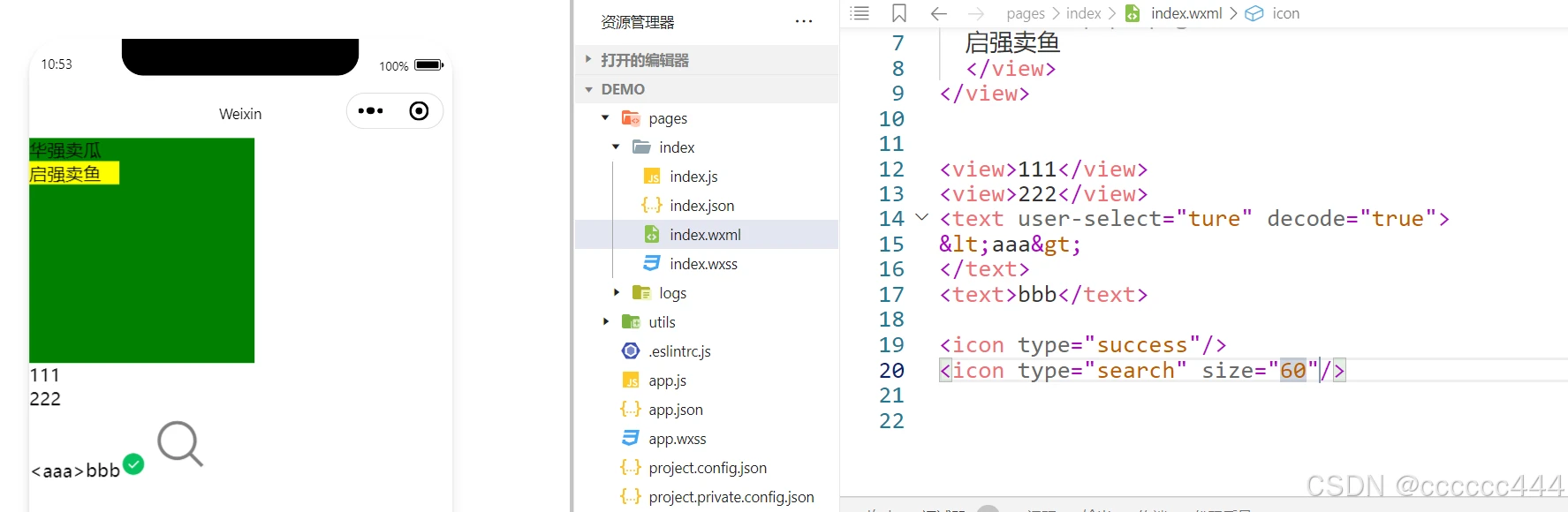Go forward with the right arrow icon

(x=975, y=13)
